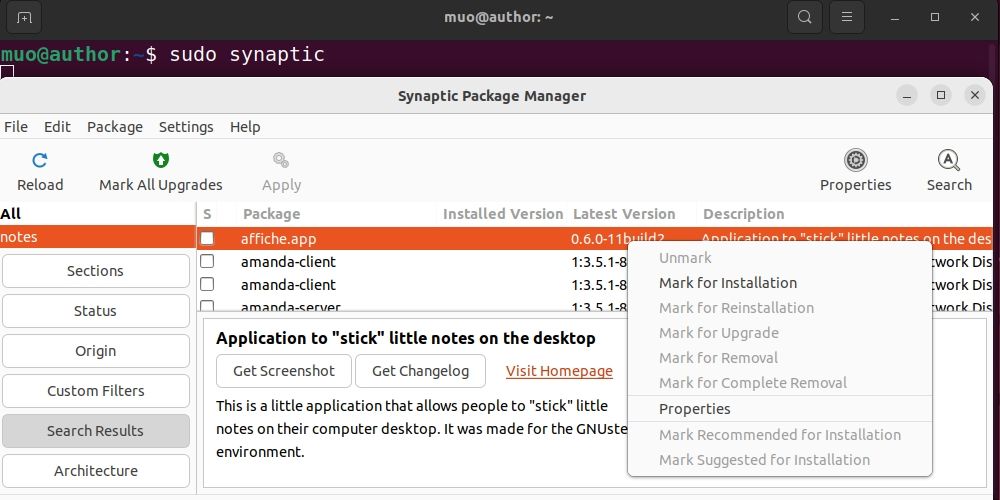Image resolution: width=1000 pixels, height=500 pixels.
Task: Sort by the Latest Version column header
Action: pyautogui.click(x=624, y=214)
